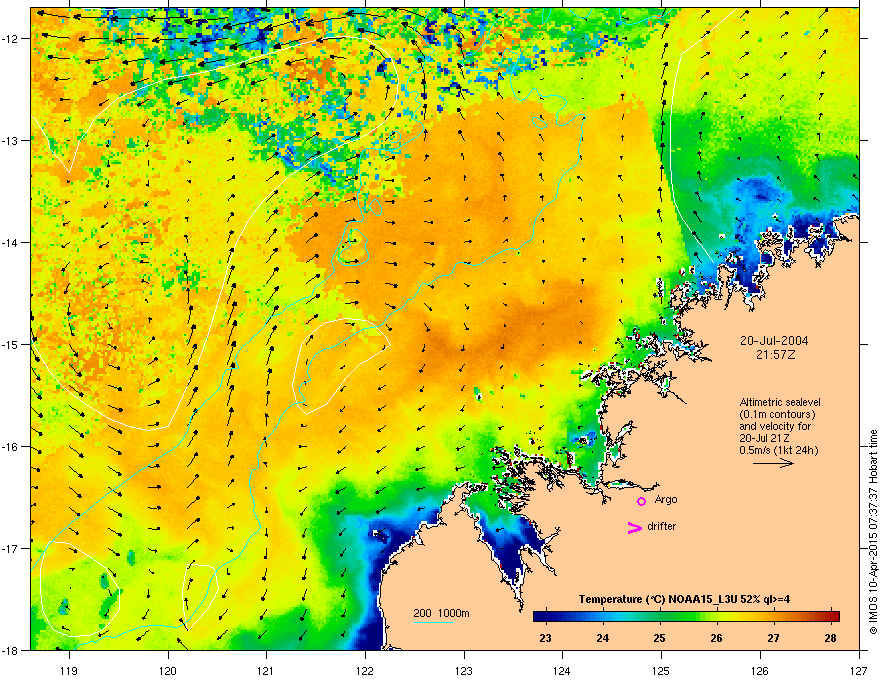Click the latitude axis label '-12'
This screenshot has height=680, width=880.
point(11,39)
